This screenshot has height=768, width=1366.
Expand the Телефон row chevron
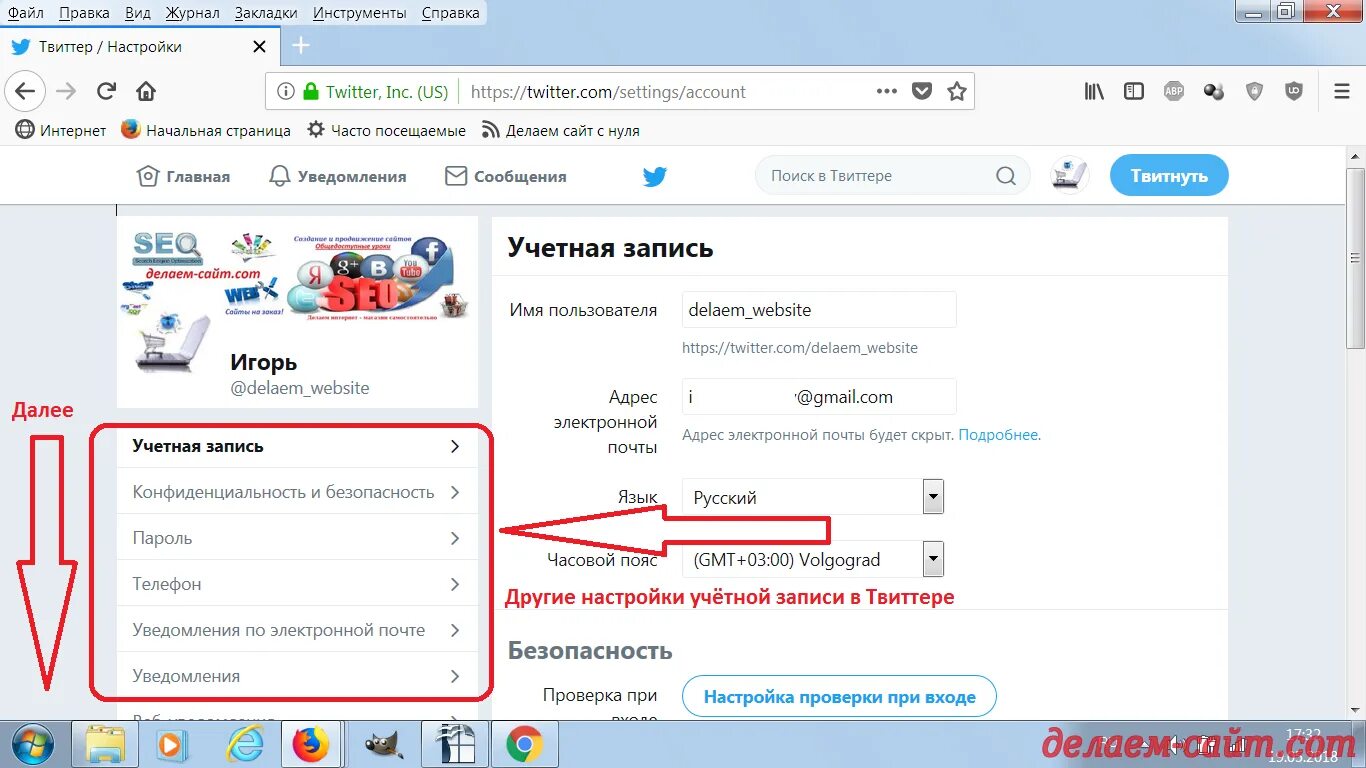[455, 584]
